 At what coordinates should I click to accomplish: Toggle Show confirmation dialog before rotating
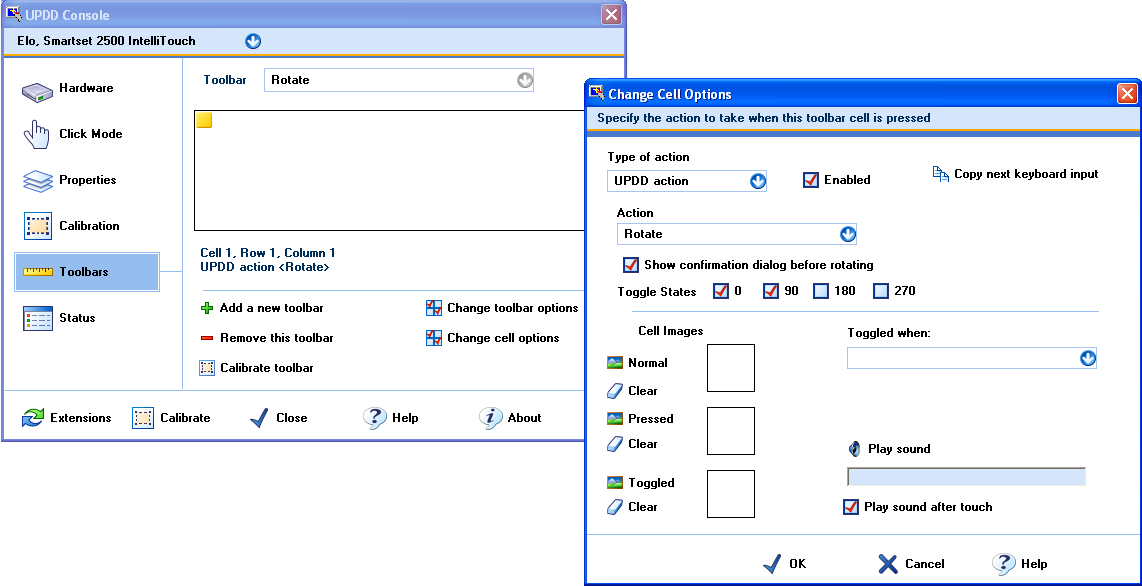point(631,264)
